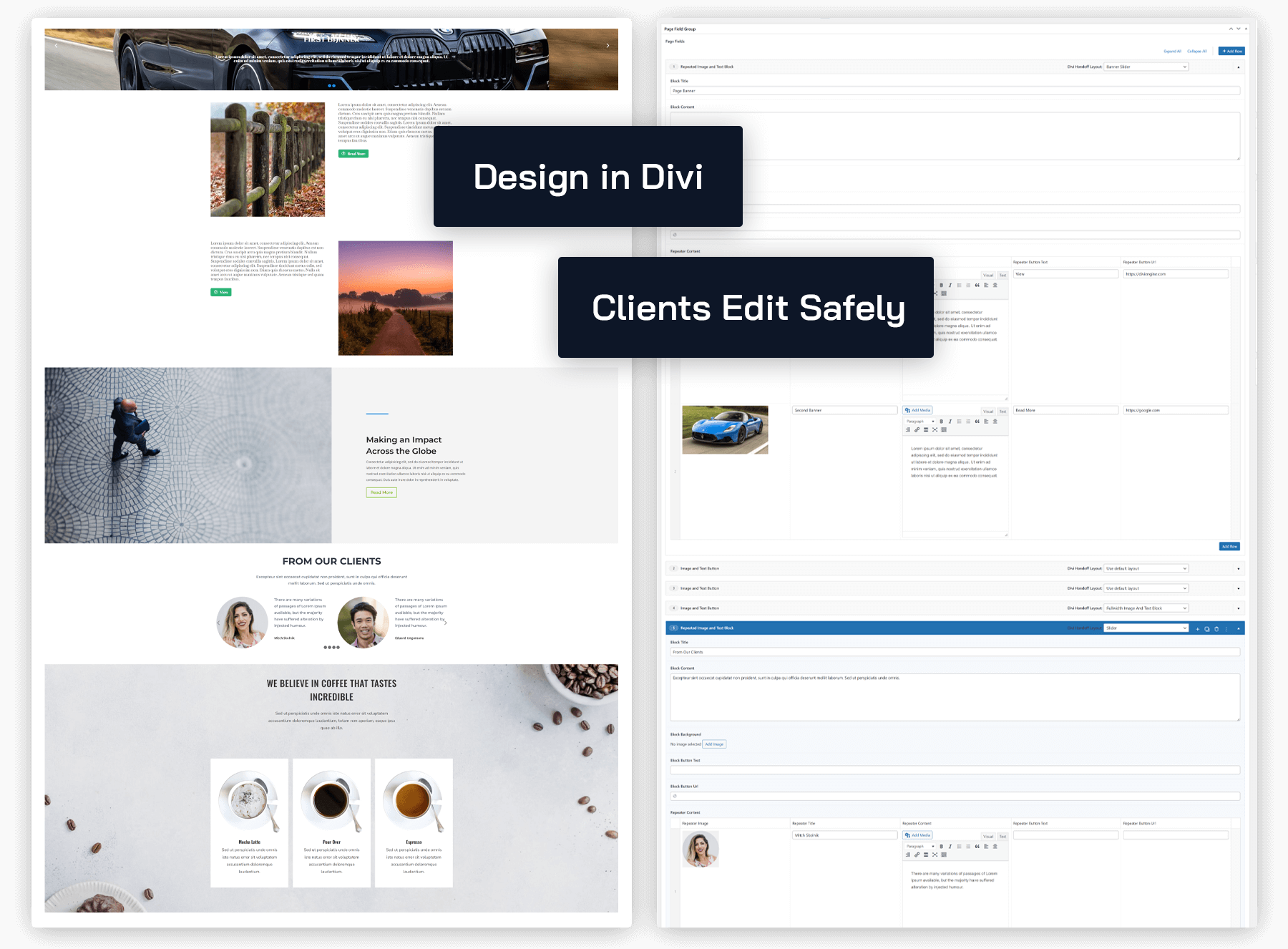
Task: Insert a blockquote using the editor toolbar
Action: pos(977,846)
